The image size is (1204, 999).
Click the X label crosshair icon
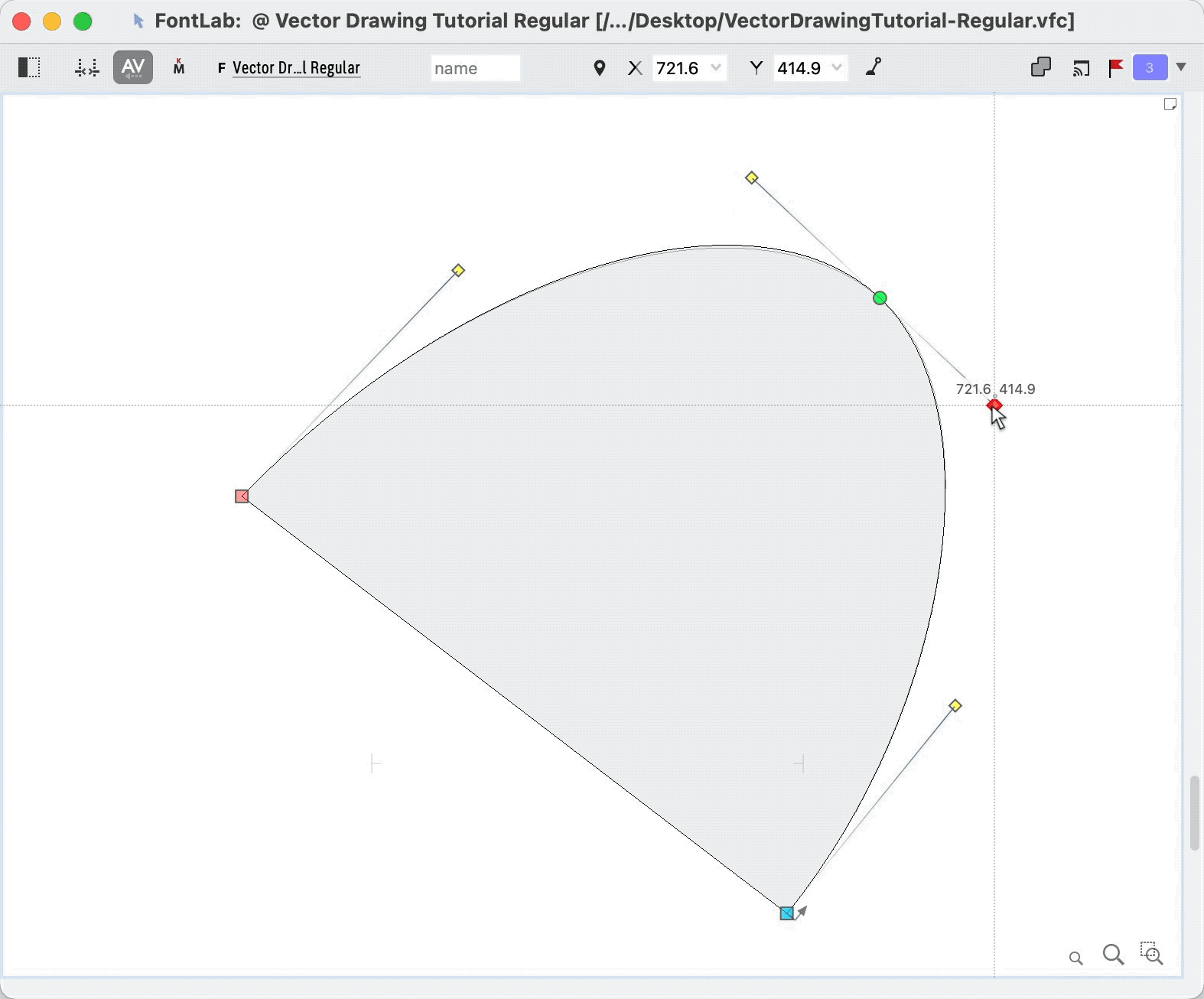point(635,68)
